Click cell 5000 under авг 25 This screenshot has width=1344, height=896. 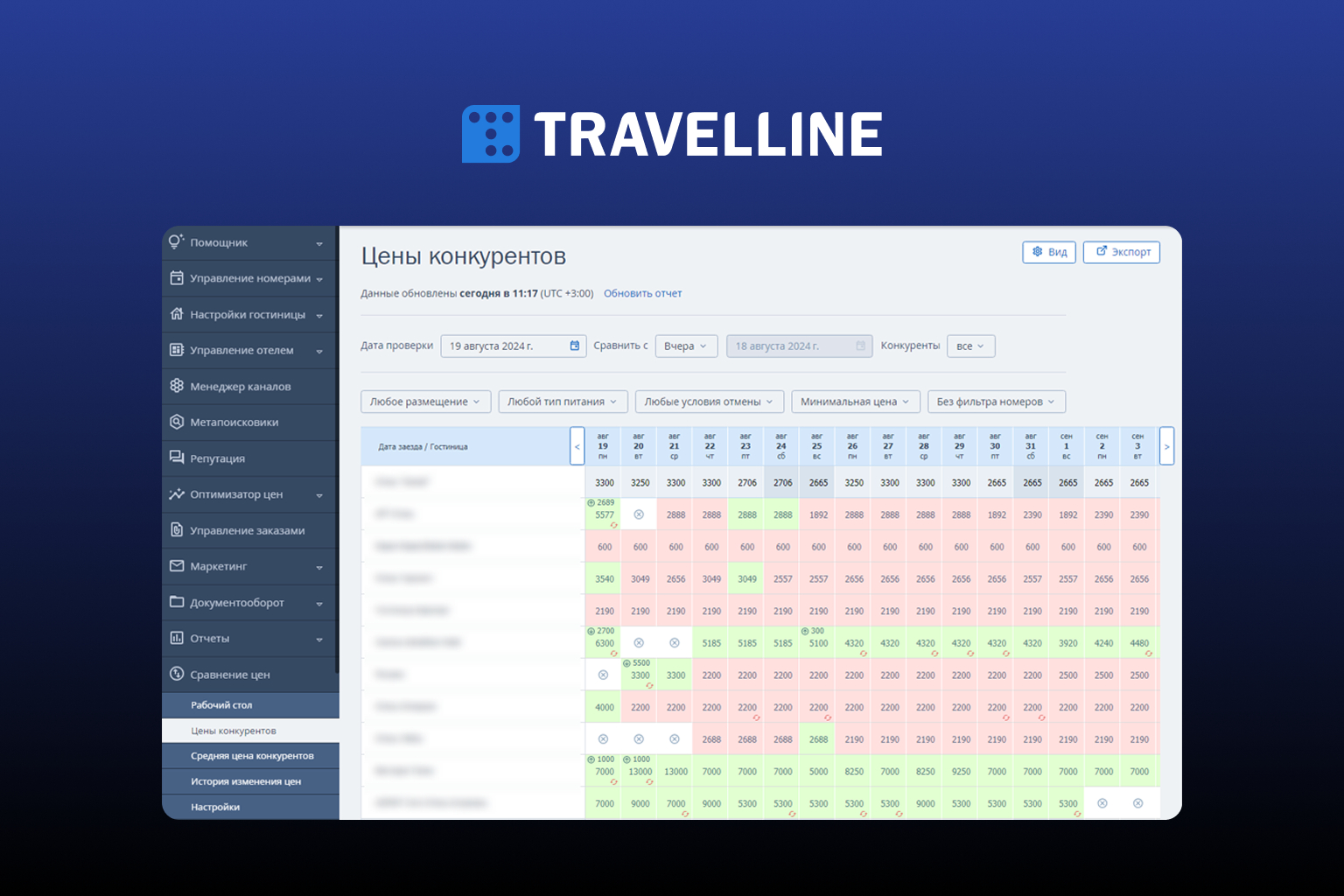click(818, 772)
